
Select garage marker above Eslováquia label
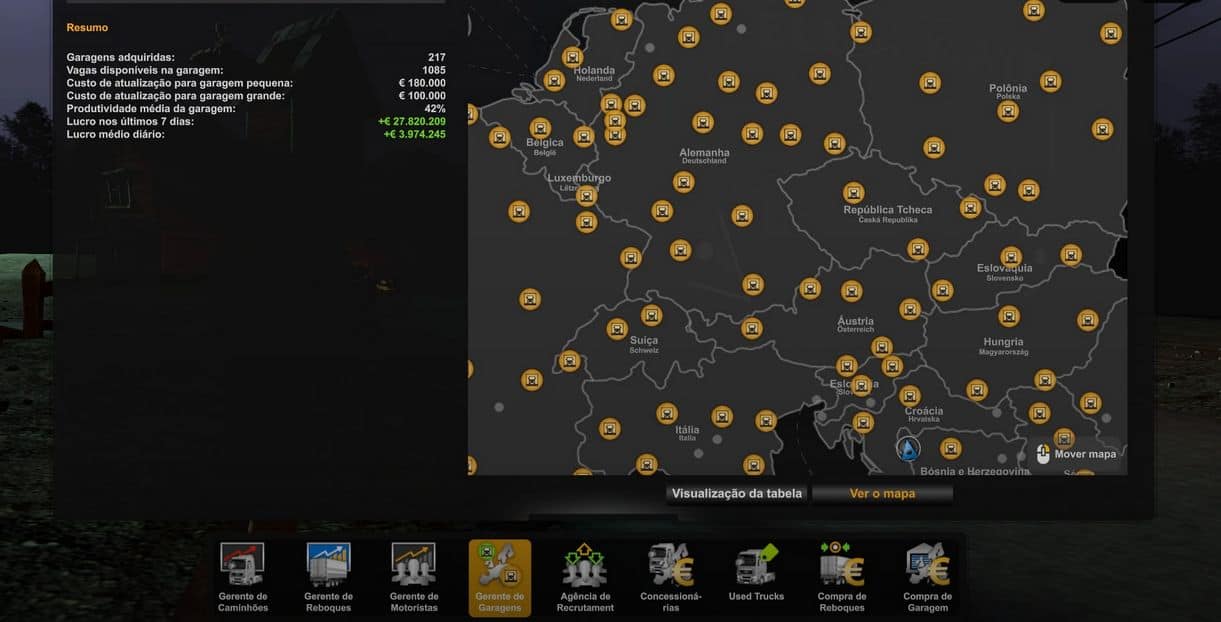[1011, 257]
